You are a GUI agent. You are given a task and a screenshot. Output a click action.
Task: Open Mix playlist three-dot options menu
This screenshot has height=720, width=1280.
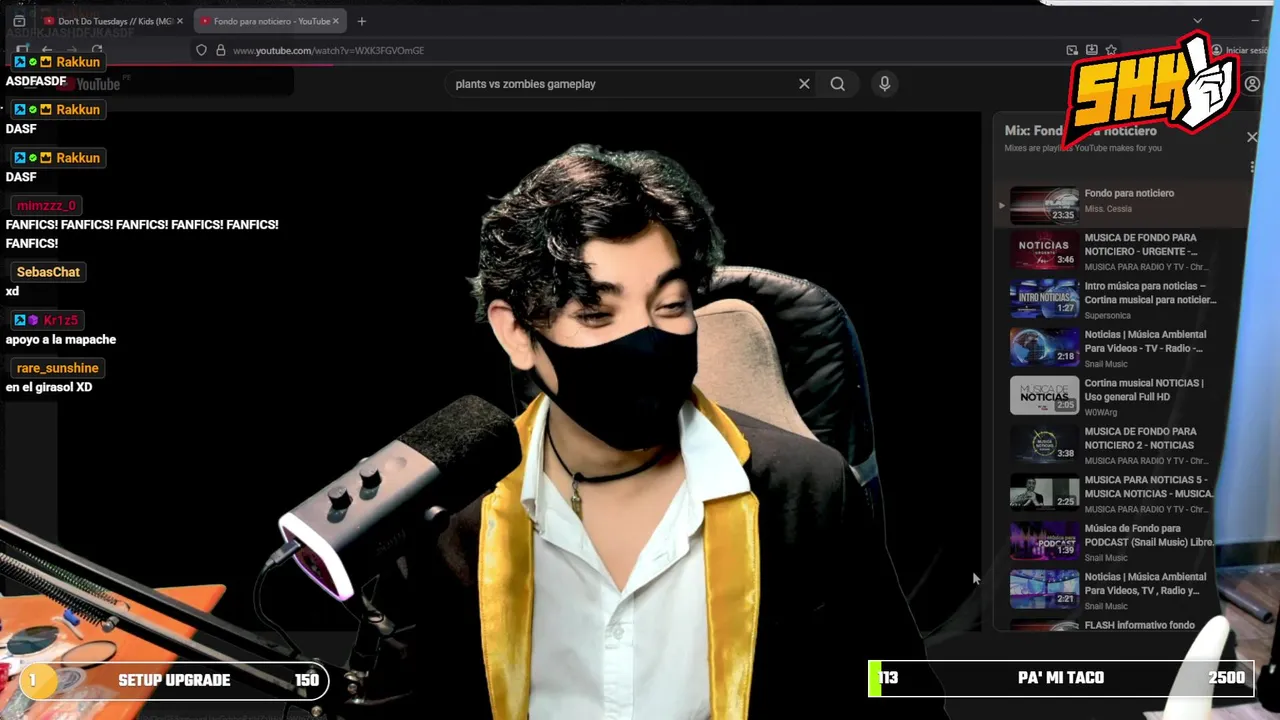point(1252,167)
